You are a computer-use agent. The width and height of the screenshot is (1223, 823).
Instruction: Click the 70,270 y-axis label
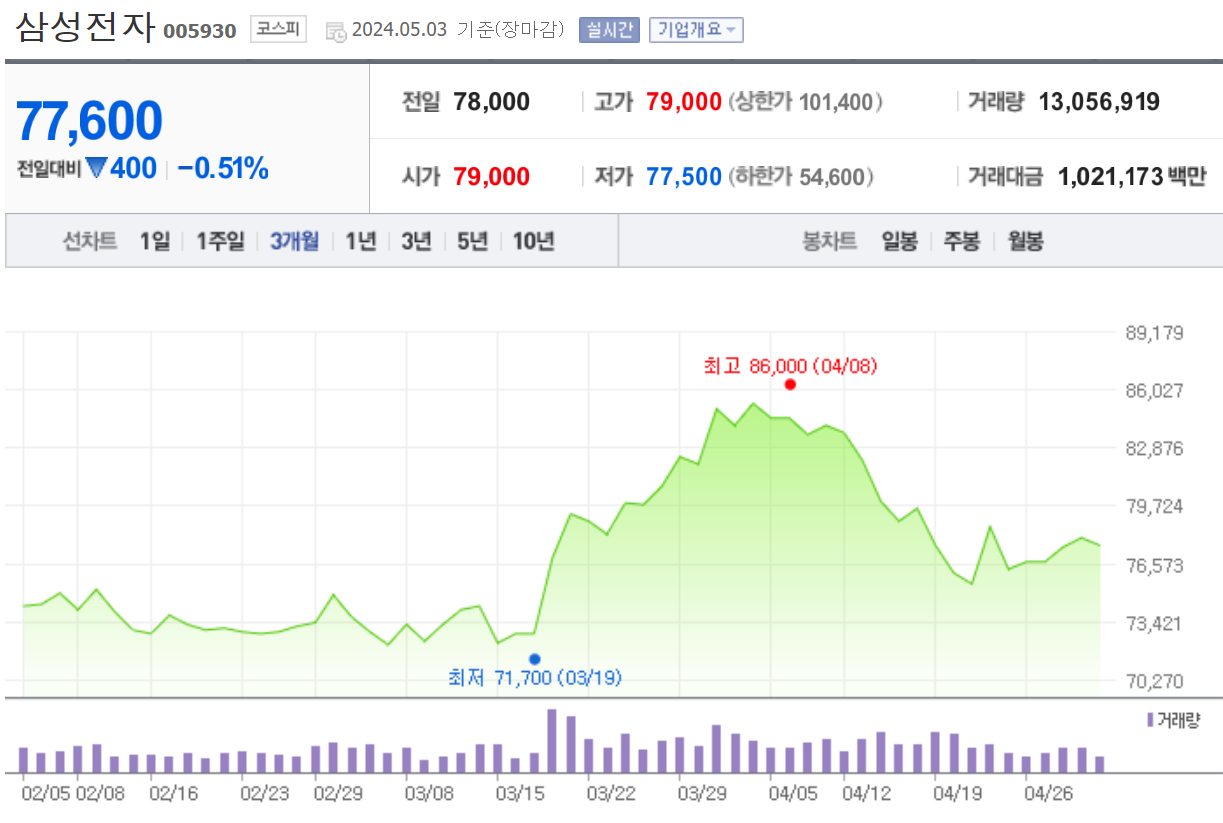[x=1155, y=681]
